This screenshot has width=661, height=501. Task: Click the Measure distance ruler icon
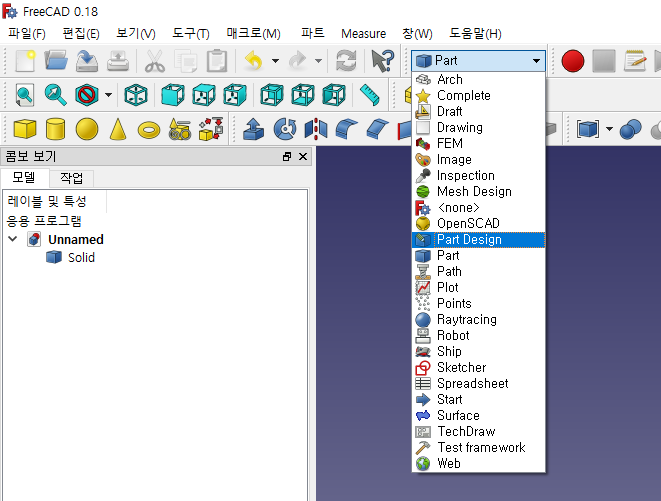[370, 95]
